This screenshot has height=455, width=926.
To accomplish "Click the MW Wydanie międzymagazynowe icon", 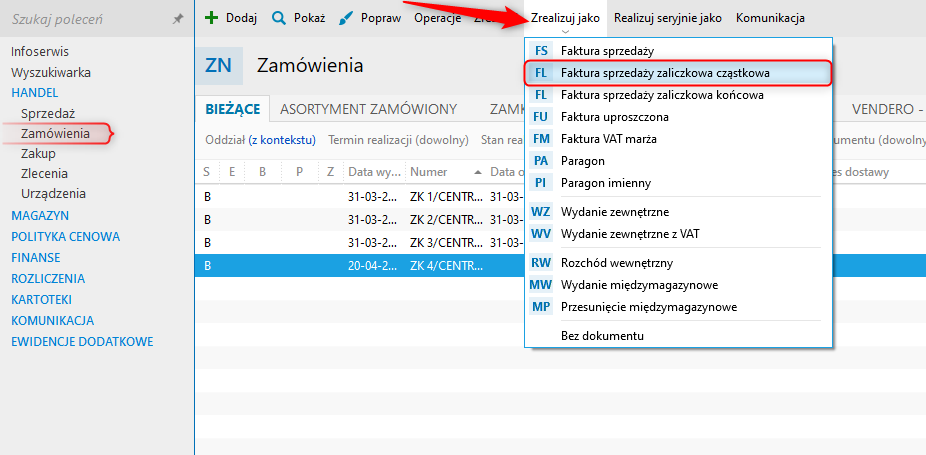I will click(x=541, y=285).
